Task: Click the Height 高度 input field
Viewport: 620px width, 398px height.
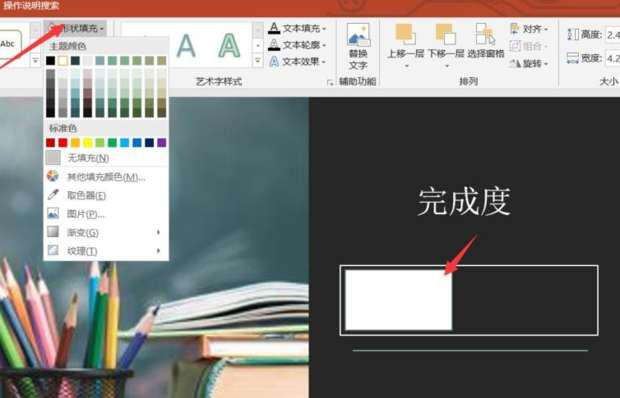Action: click(612, 35)
